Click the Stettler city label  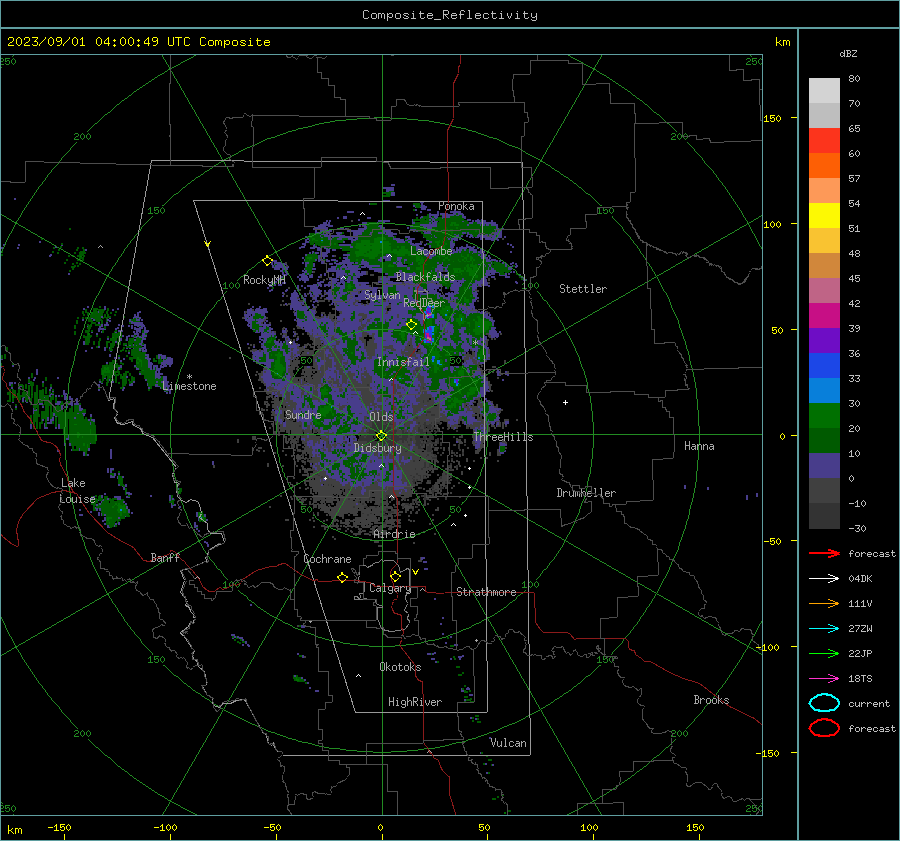click(583, 289)
